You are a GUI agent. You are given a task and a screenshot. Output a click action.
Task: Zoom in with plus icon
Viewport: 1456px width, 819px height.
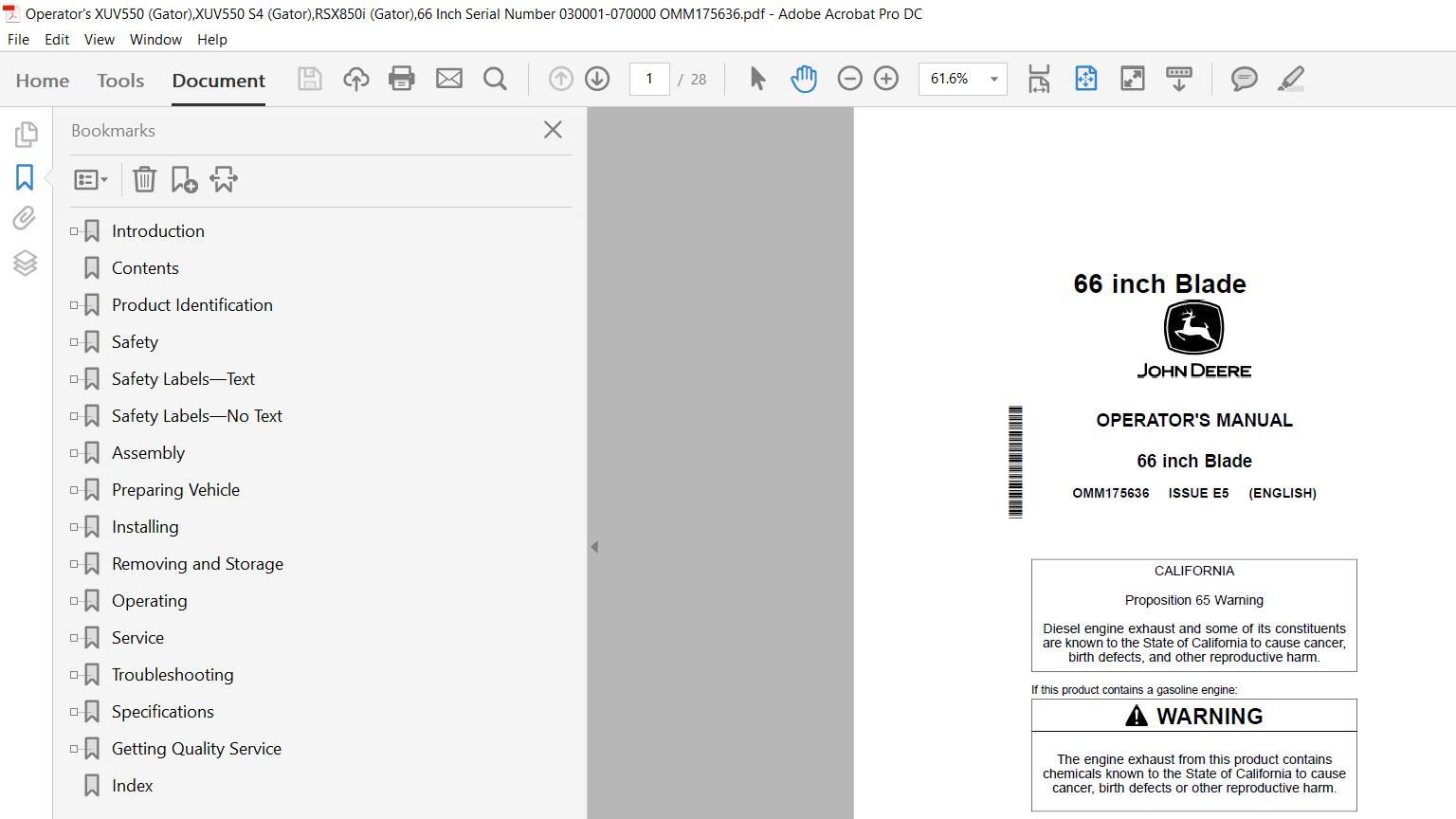point(886,79)
